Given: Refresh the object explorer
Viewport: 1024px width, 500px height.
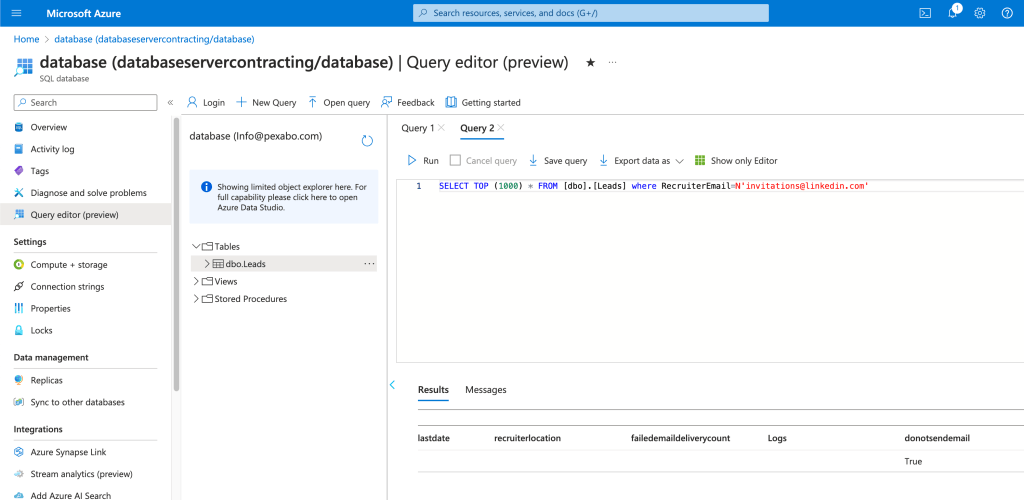Looking at the screenshot, I should click(x=367, y=140).
